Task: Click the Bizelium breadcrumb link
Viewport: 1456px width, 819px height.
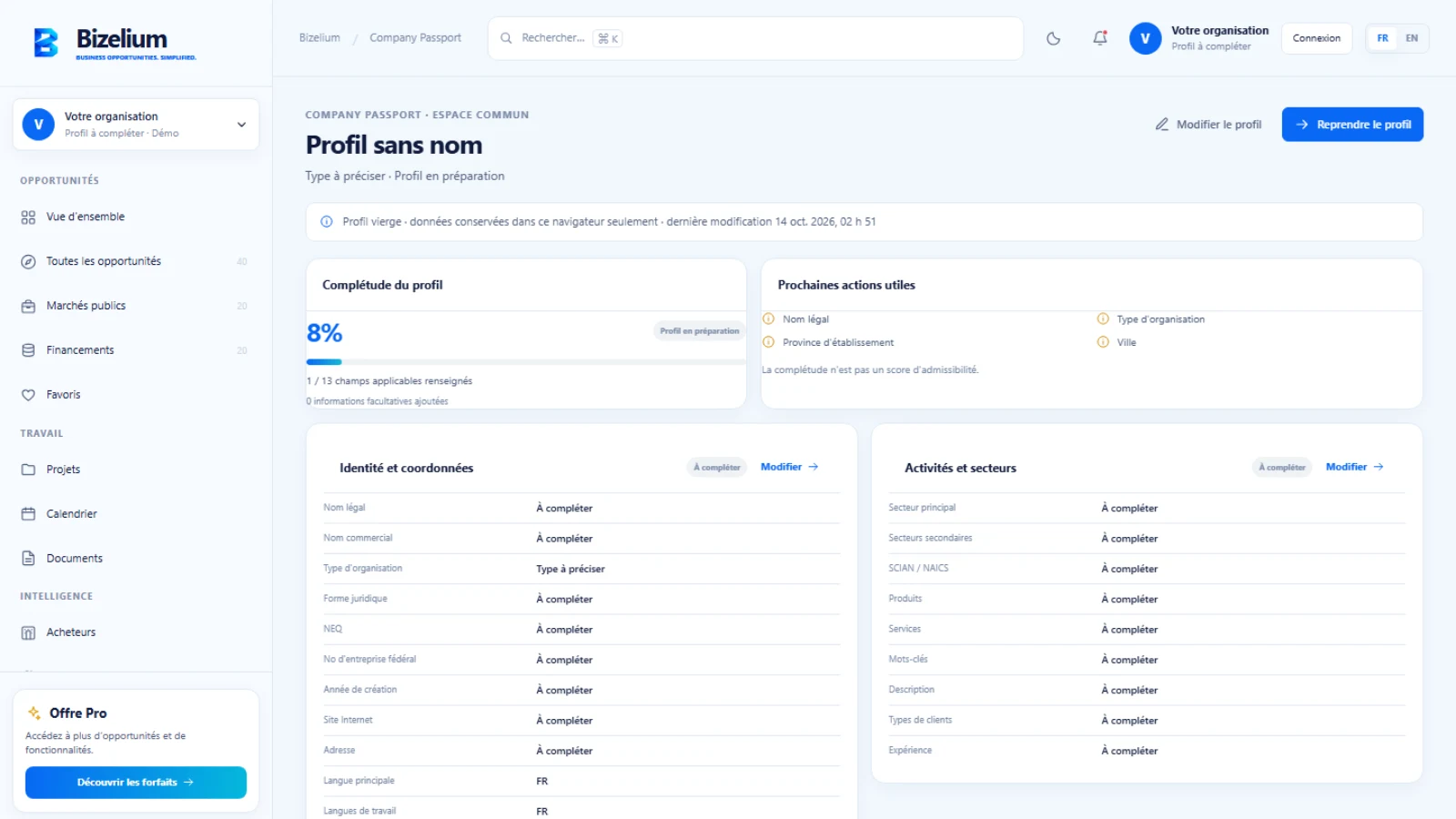Action: click(319, 38)
